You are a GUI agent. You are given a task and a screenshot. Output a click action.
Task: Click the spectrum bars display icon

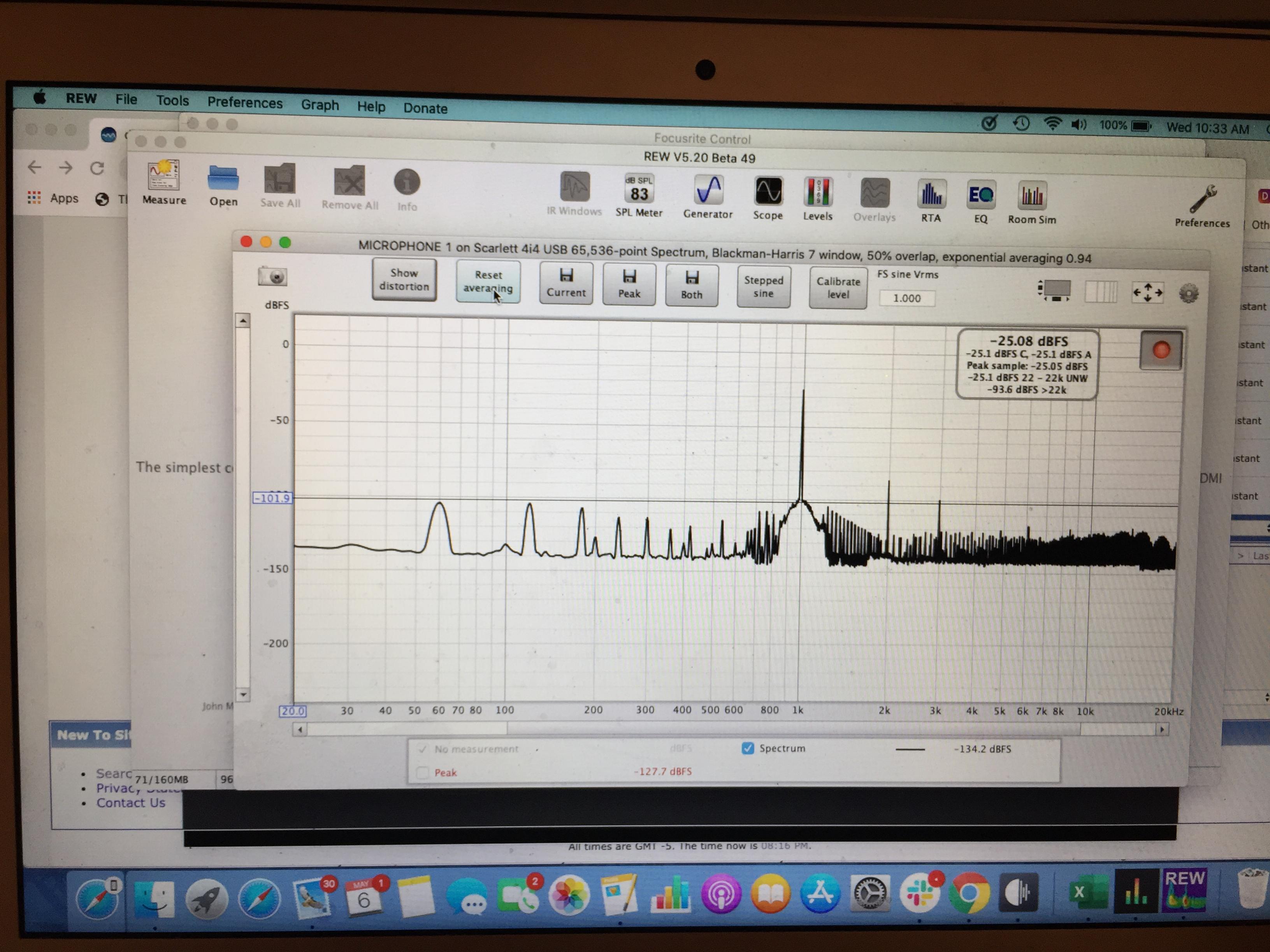point(1101,291)
